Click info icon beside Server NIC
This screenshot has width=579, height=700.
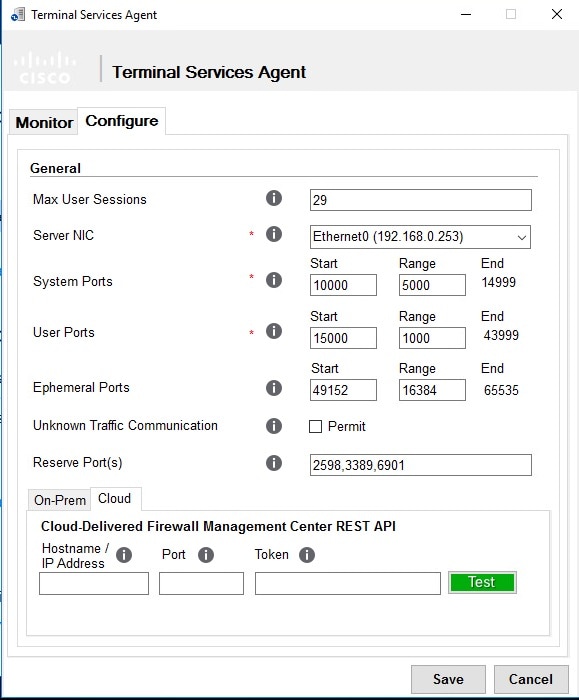(274, 234)
